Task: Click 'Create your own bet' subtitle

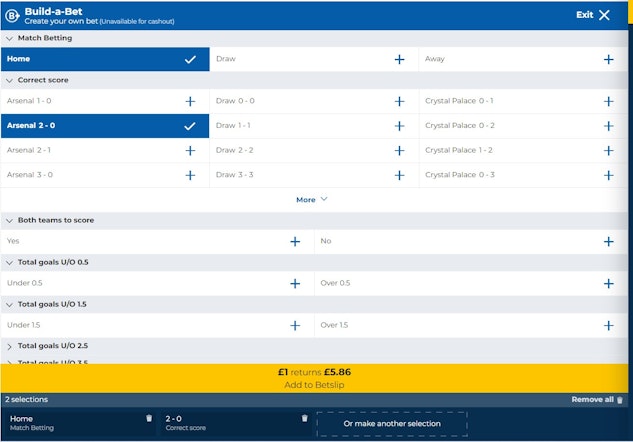Action: 61,21
